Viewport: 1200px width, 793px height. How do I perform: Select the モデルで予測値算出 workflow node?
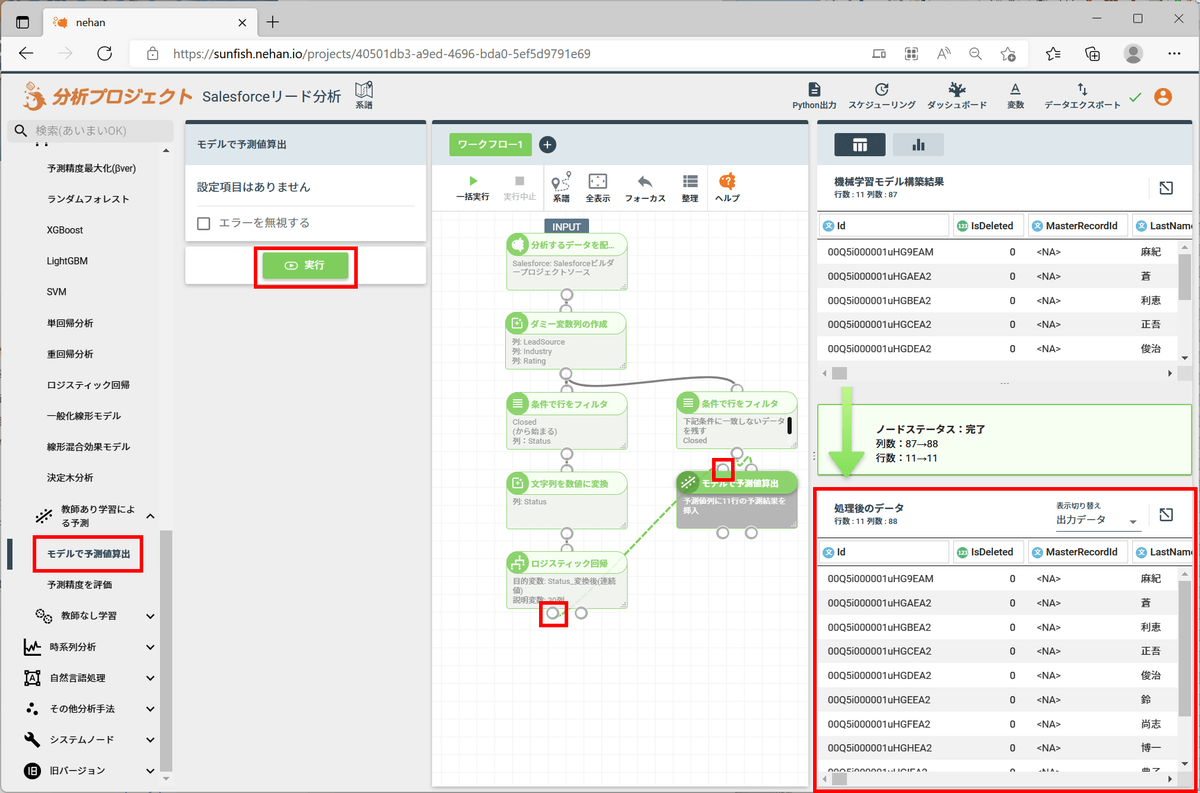(x=737, y=499)
